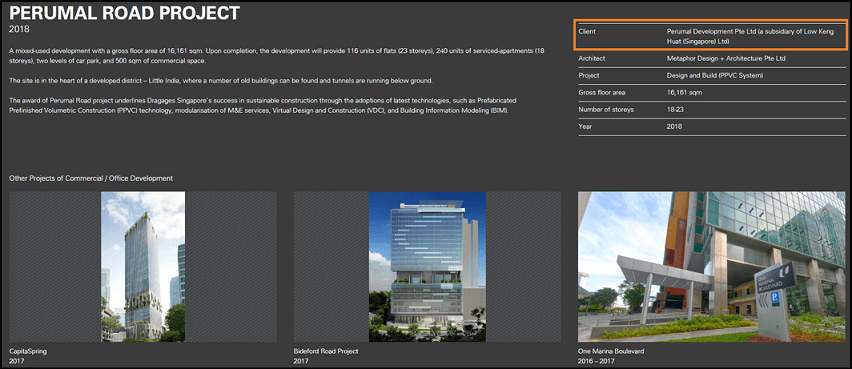Click the paragraph mentioning Little India
This screenshot has width=852, height=369.
click(x=221, y=81)
